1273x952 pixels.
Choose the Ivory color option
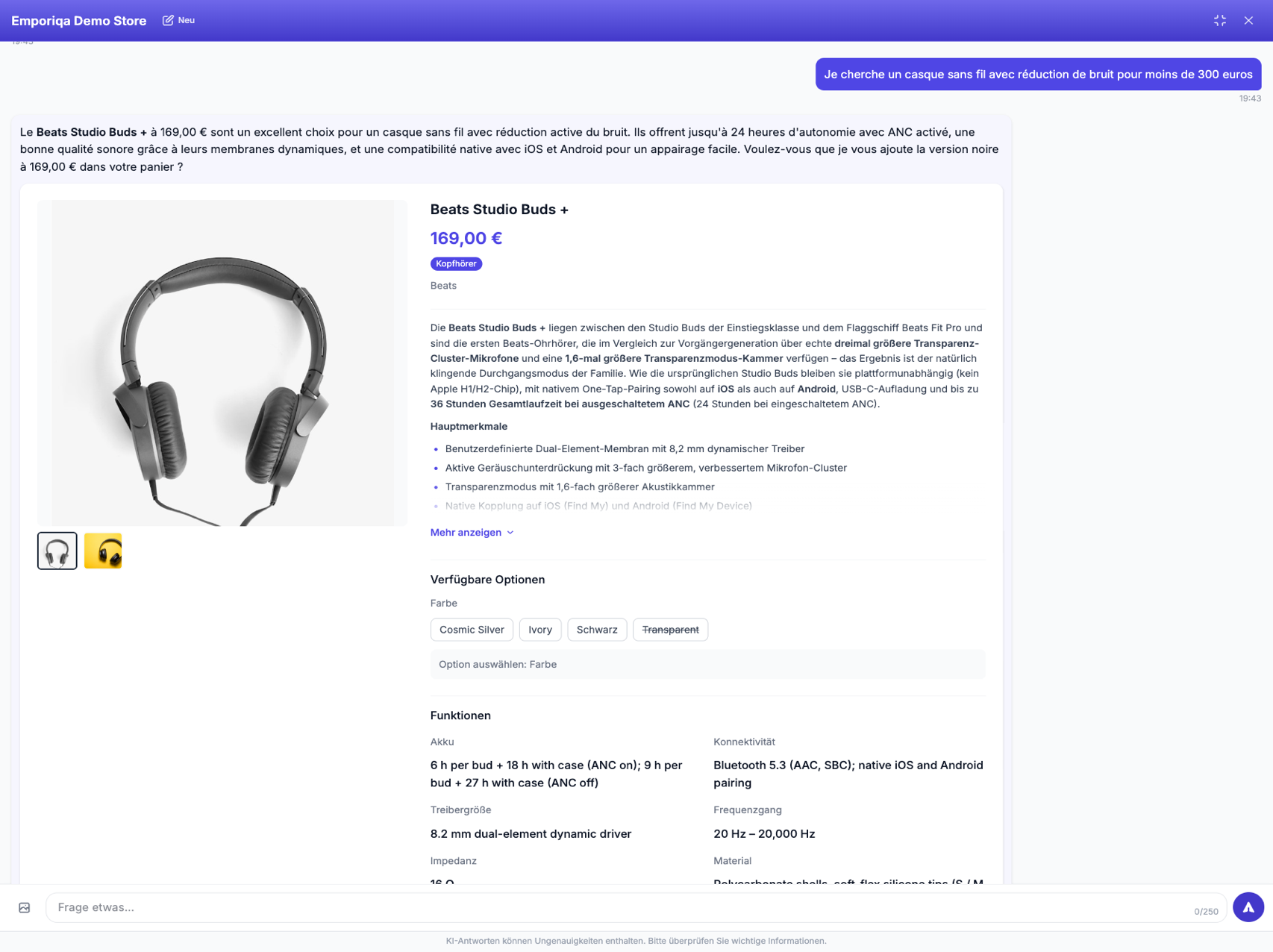(x=540, y=629)
